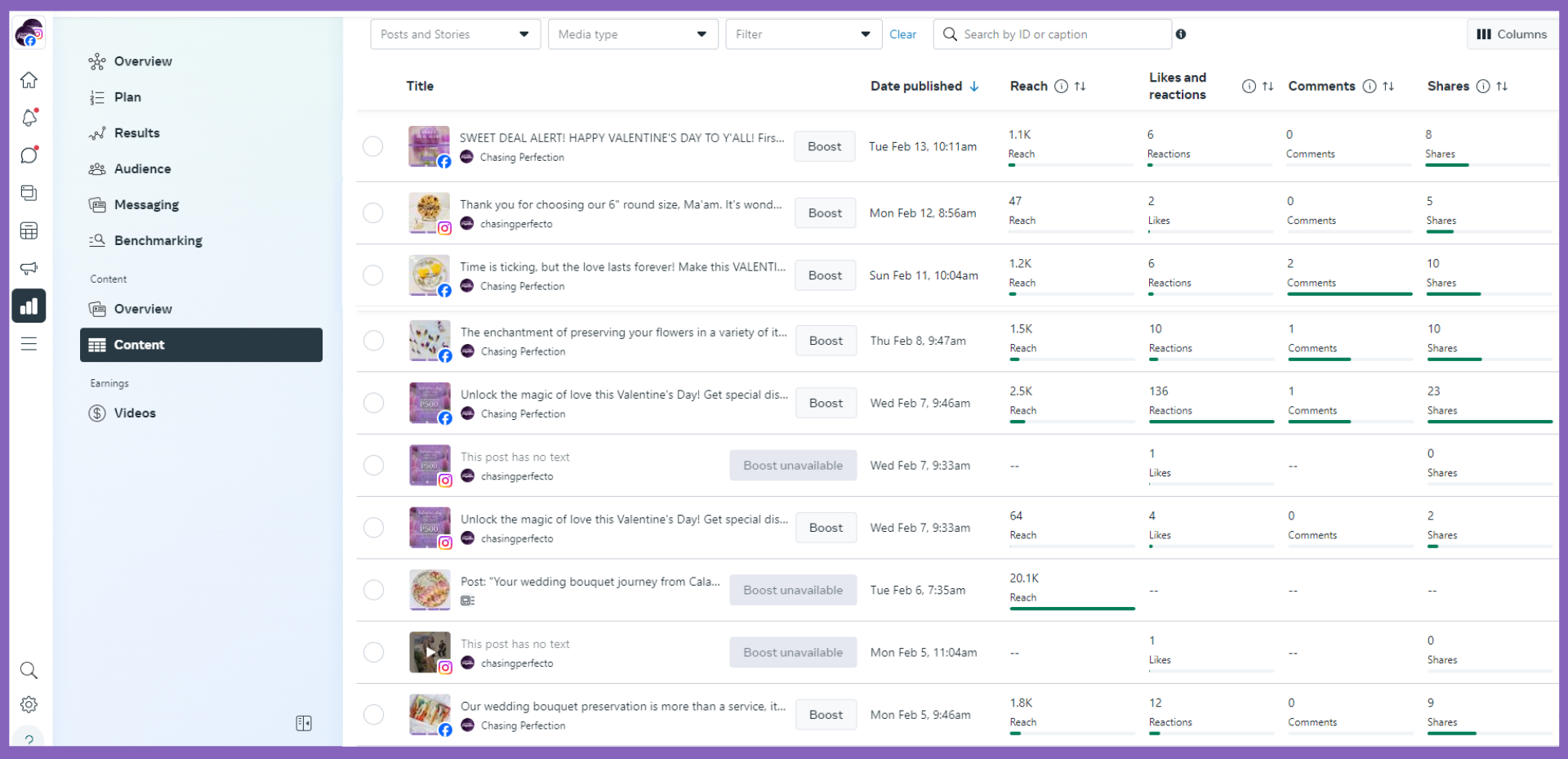Open the inbox chat bubble icon
Image resolution: width=1568 pixels, height=759 pixels.
[x=29, y=155]
